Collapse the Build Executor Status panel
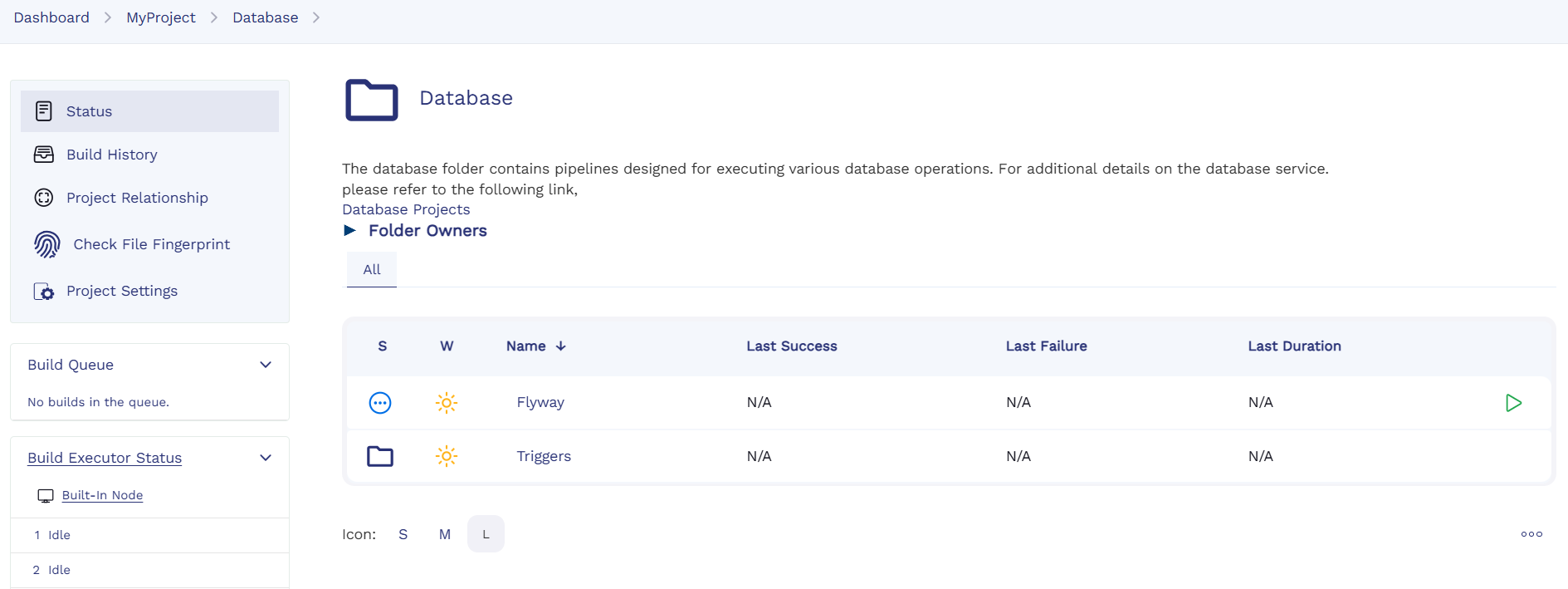 coord(266,458)
